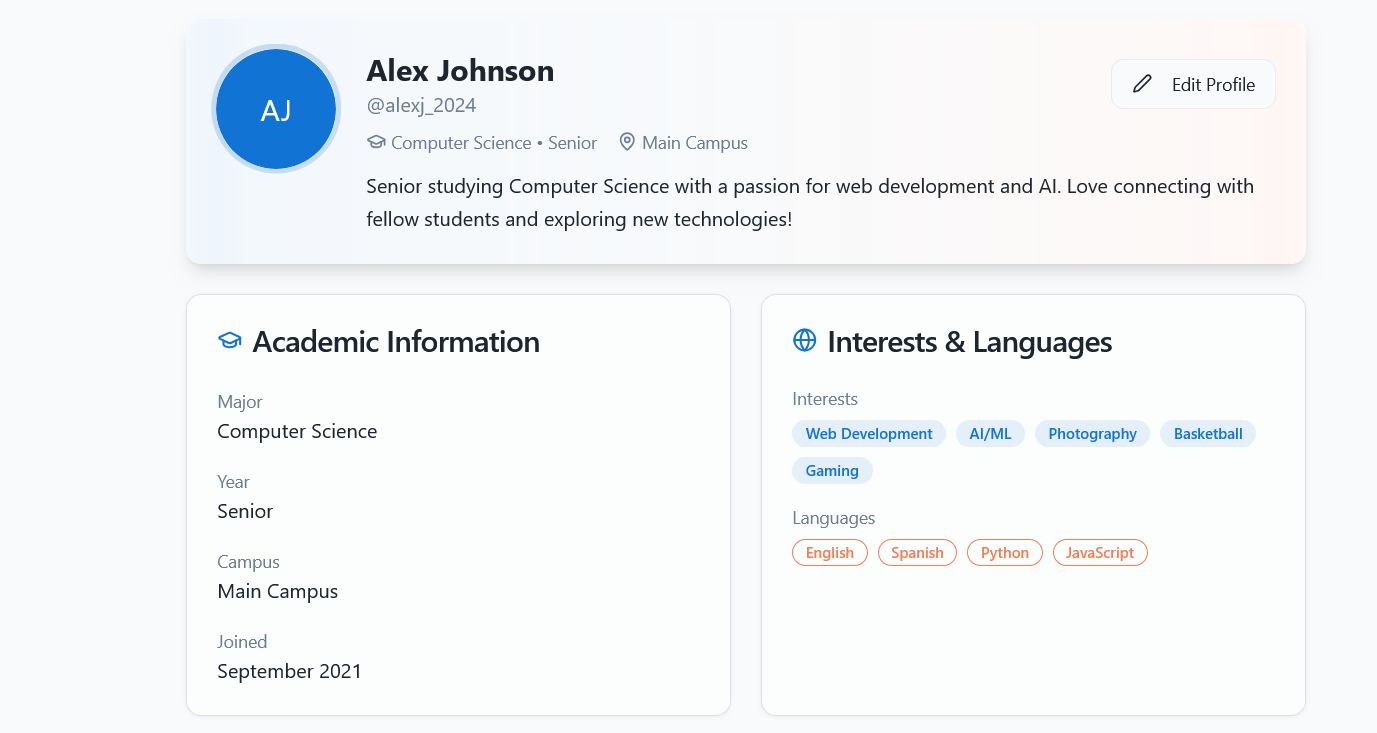
Task: Click the Spanish language chip
Action: pyautogui.click(x=917, y=553)
